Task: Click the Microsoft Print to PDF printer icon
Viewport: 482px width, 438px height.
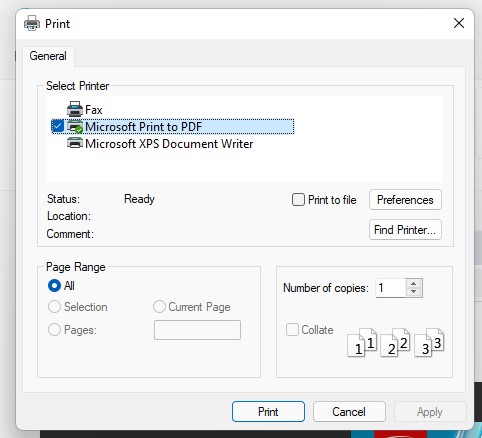Action: click(x=75, y=127)
